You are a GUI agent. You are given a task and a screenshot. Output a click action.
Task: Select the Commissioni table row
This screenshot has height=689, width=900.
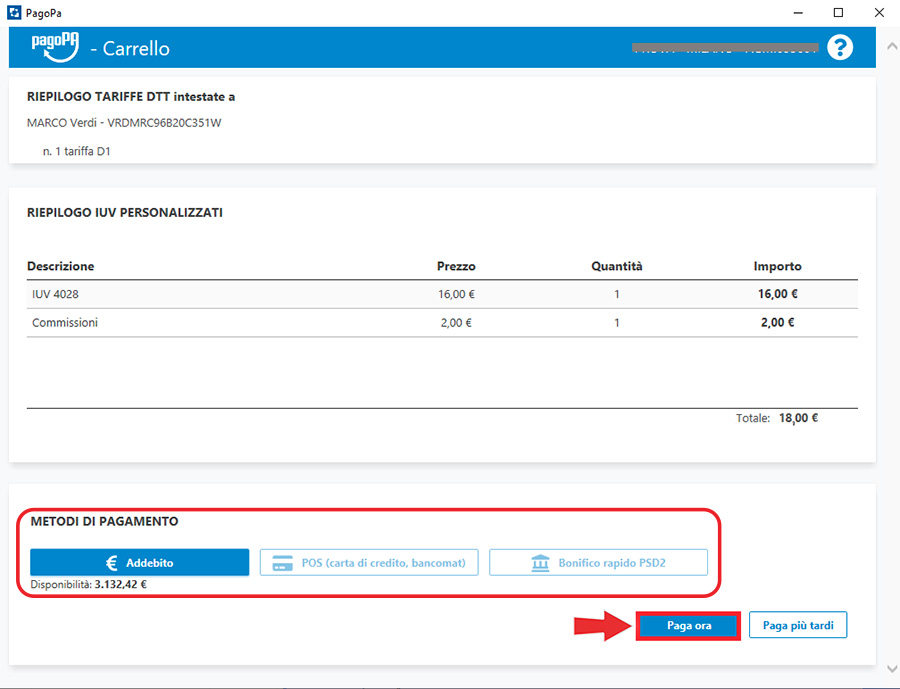tap(442, 323)
